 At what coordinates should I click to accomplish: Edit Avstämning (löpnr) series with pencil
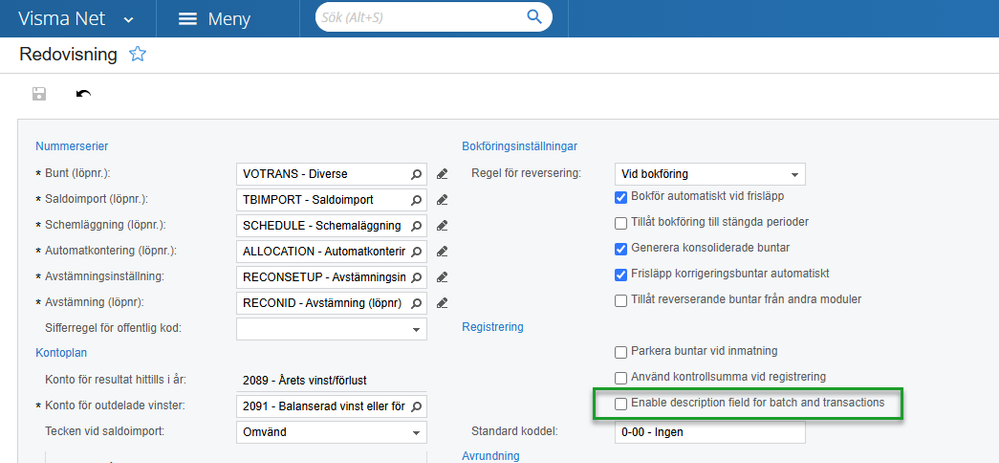click(x=442, y=303)
